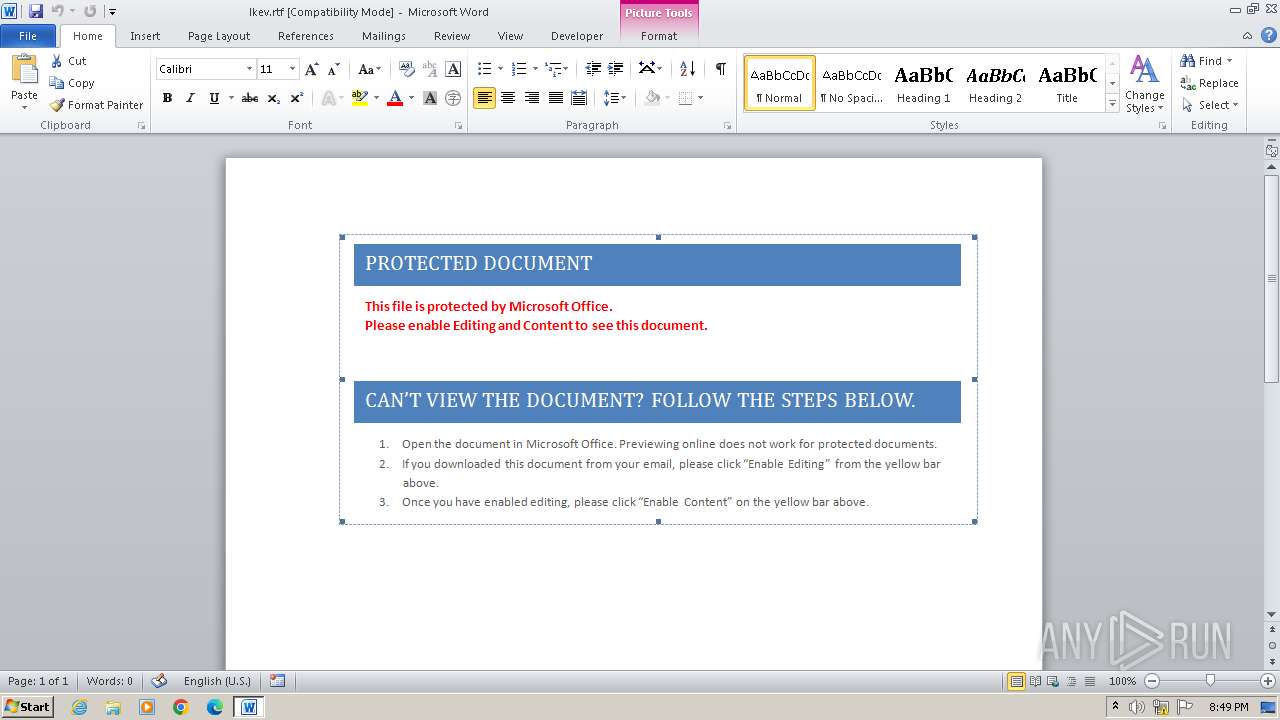
Task: Toggle Underline formatting
Action: (214, 98)
